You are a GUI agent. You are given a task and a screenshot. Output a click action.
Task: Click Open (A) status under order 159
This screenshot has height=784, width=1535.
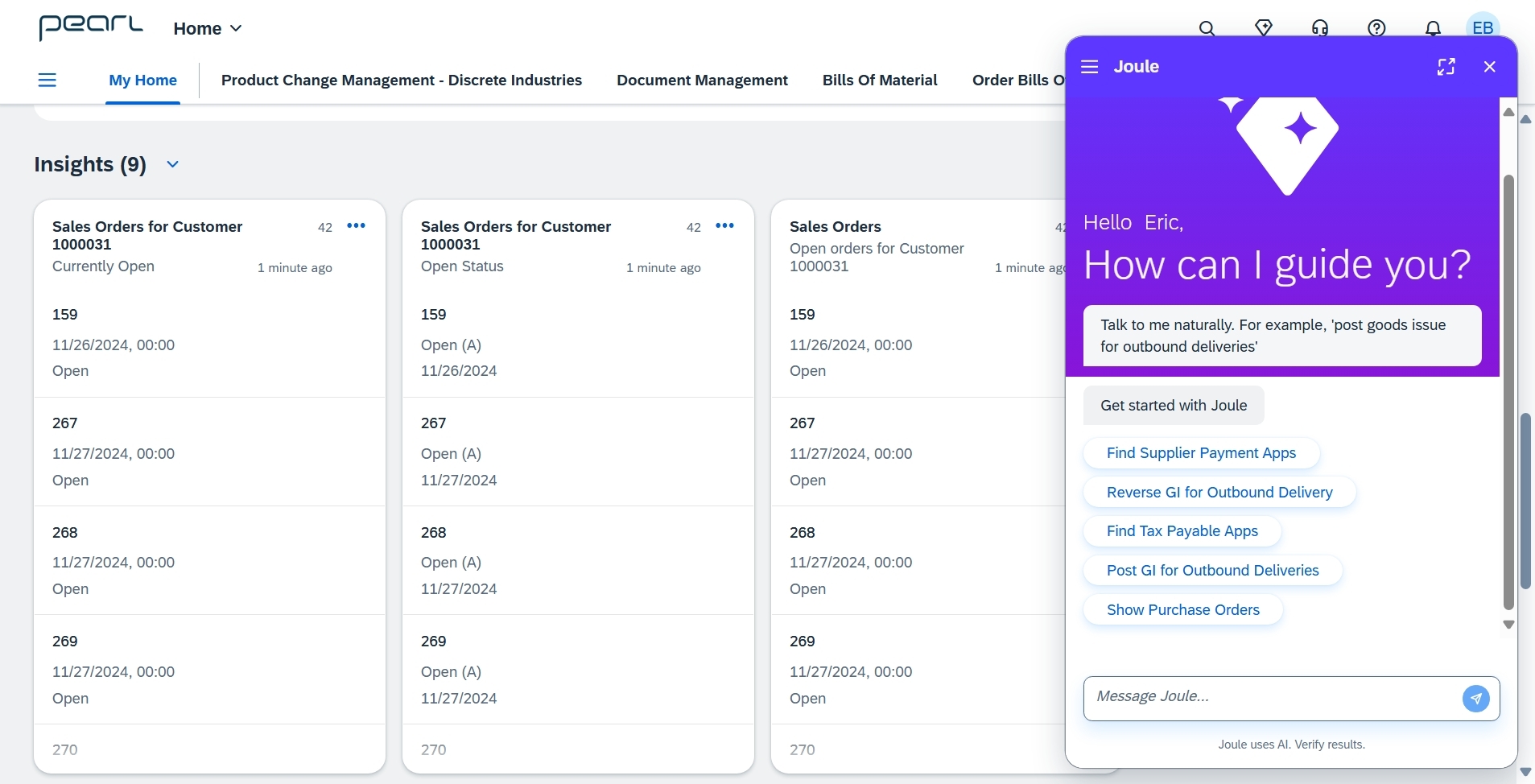(451, 345)
